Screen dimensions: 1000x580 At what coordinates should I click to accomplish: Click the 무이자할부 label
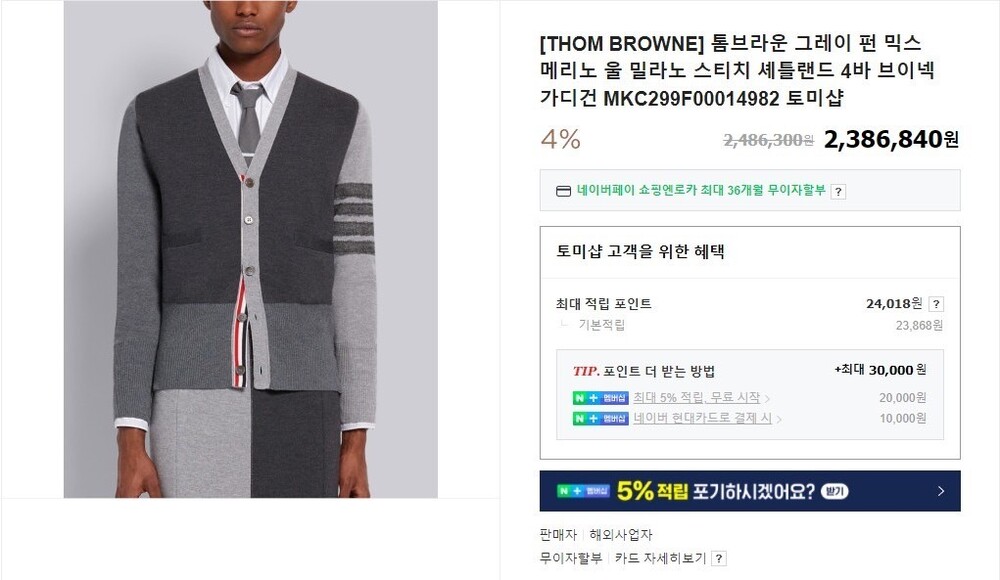570,558
